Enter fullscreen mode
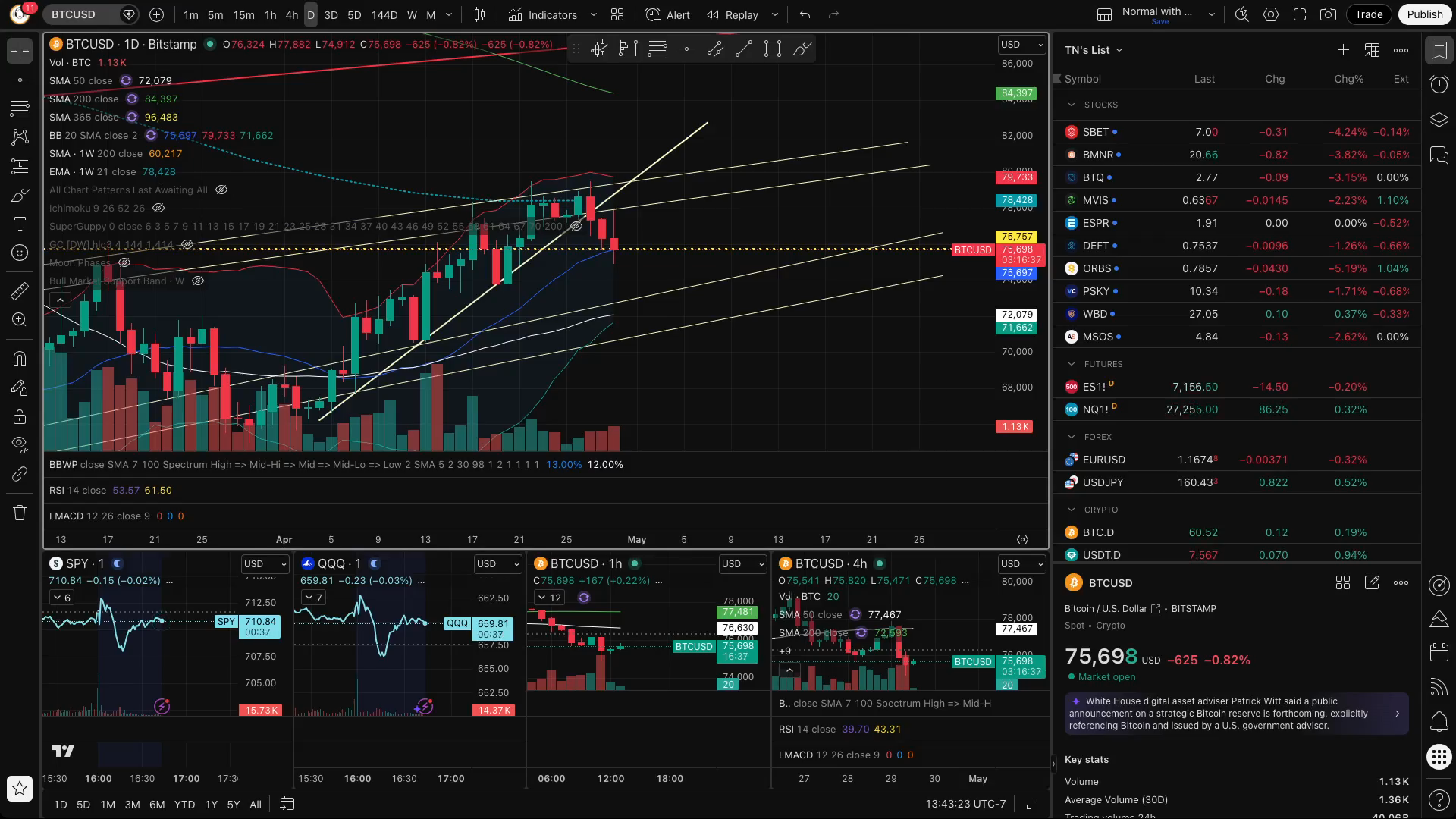This screenshot has width=1456, height=819. pos(1300,14)
